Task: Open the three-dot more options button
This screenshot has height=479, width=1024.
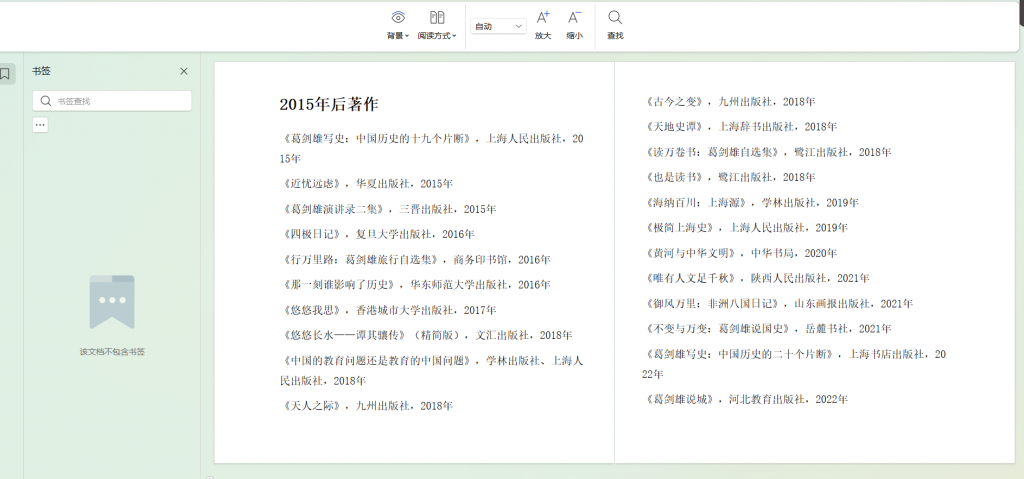Action: (40, 124)
